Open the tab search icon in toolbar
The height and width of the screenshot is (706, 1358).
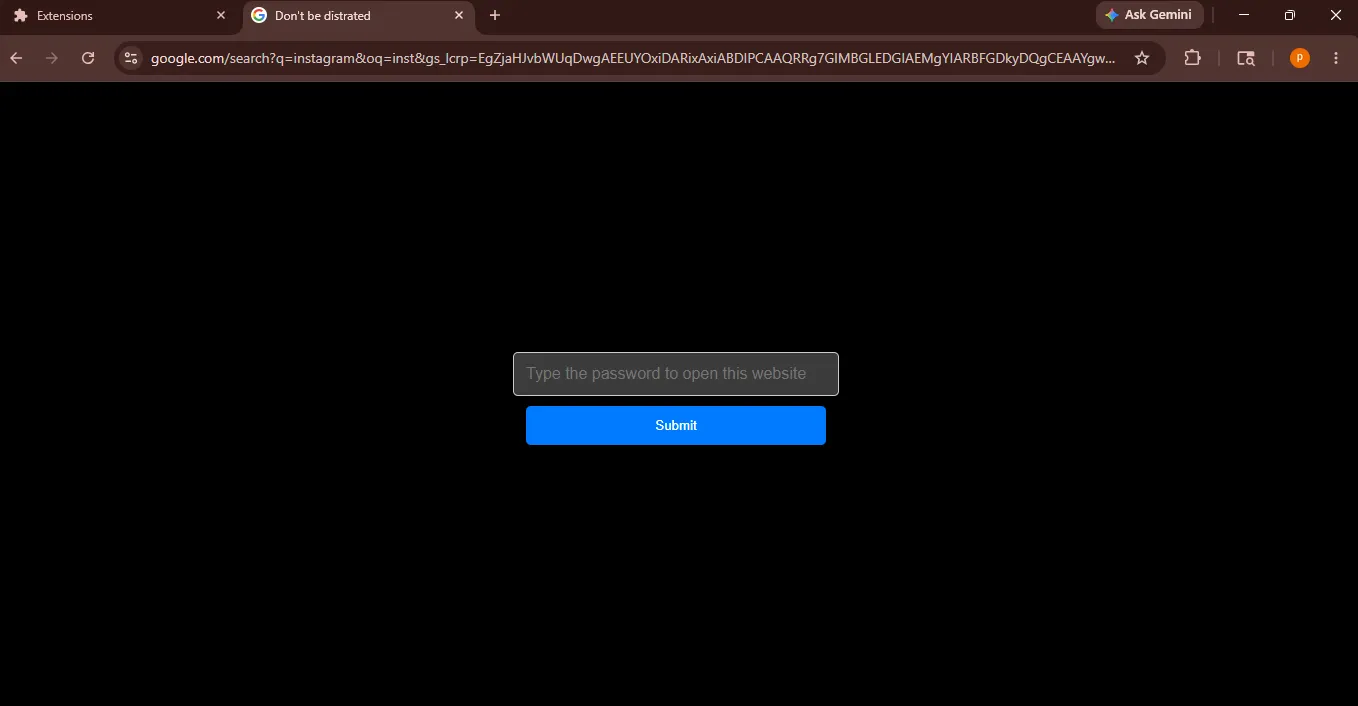(x=1246, y=58)
